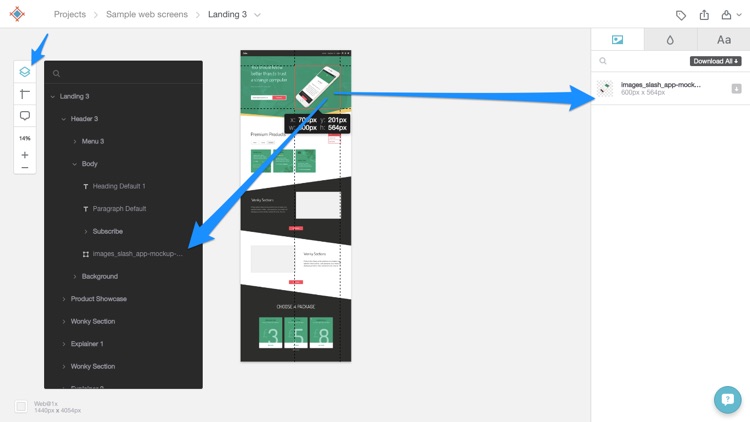Switch to the Assets image tab
This screenshot has width=750, height=422.
(x=618, y=40)
